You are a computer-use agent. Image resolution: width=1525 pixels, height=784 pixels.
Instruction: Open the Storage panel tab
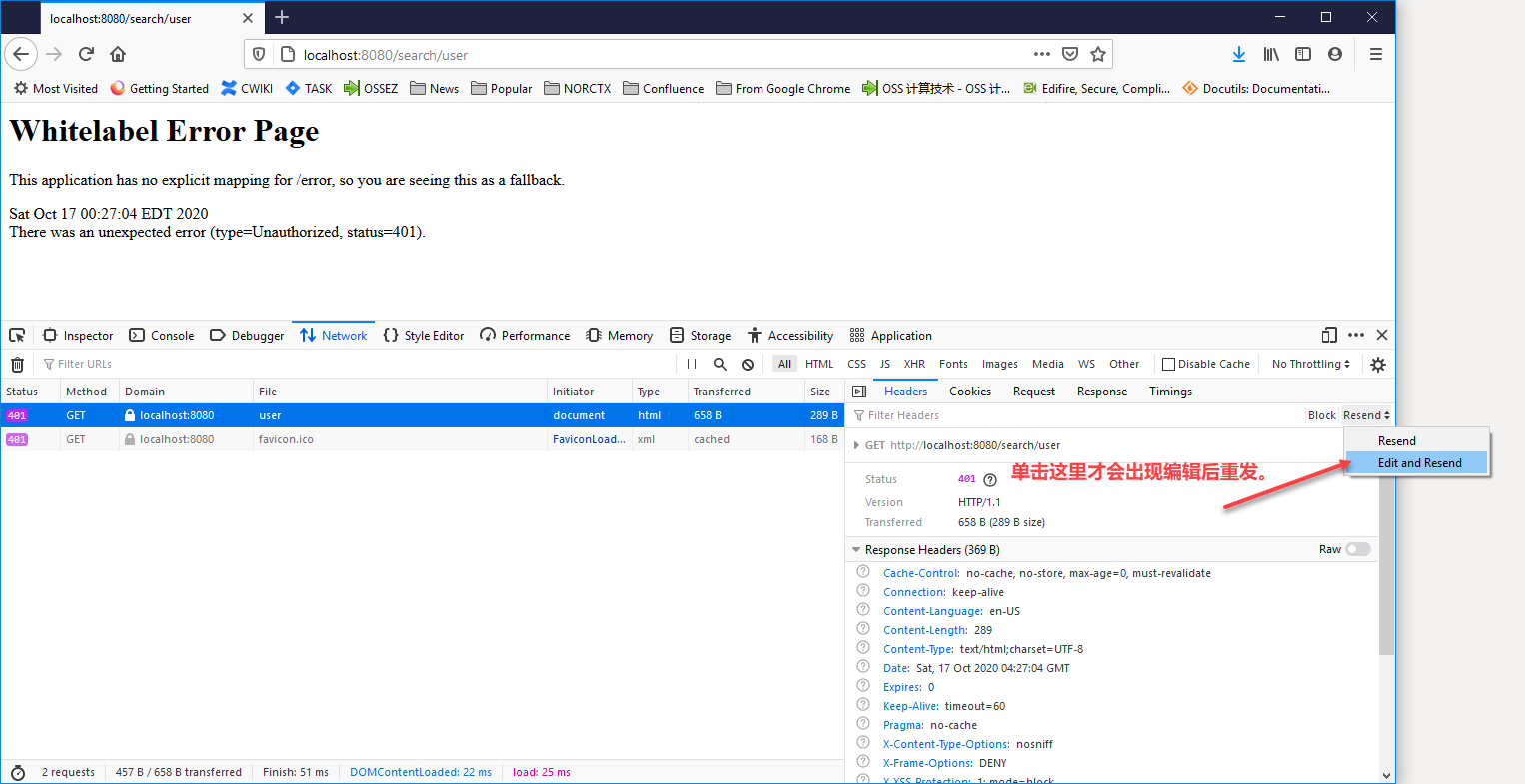click(700, 335)
